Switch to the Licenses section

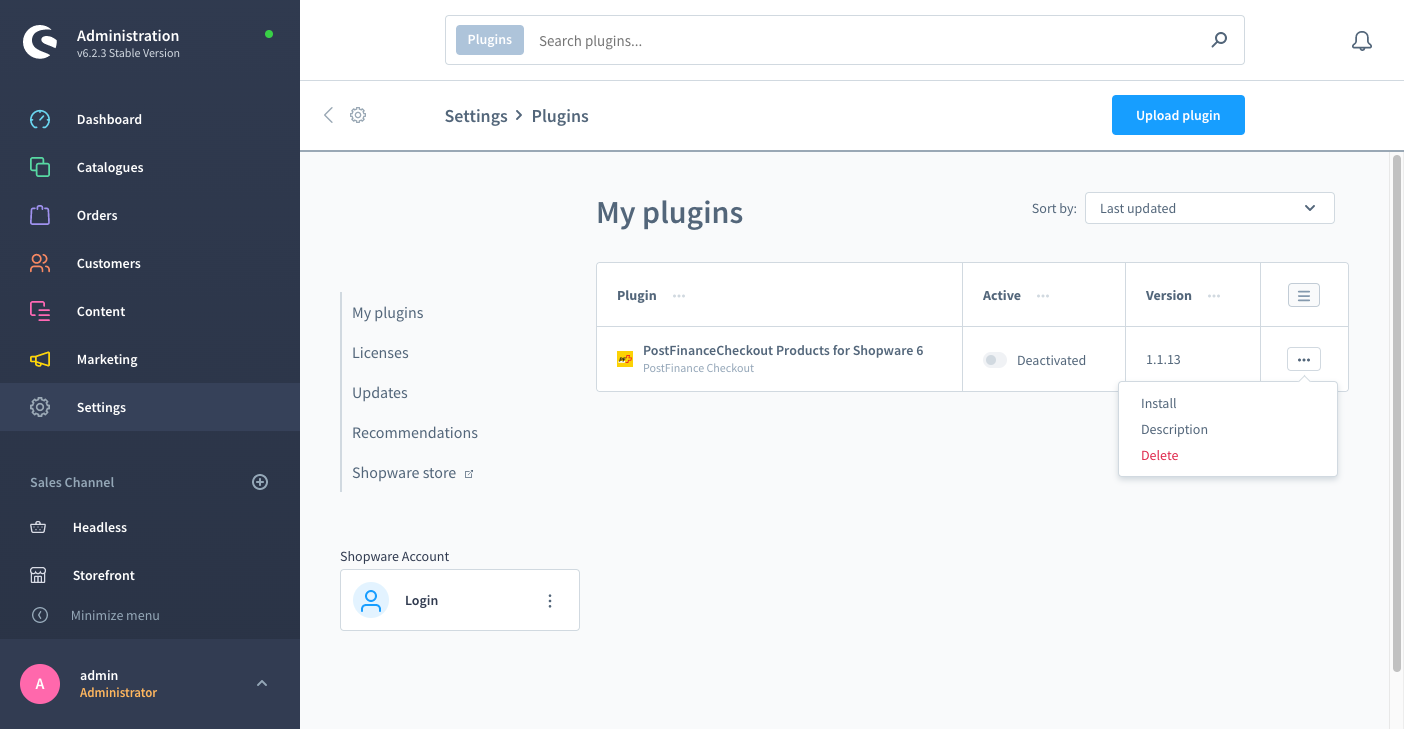pos(381,352)
